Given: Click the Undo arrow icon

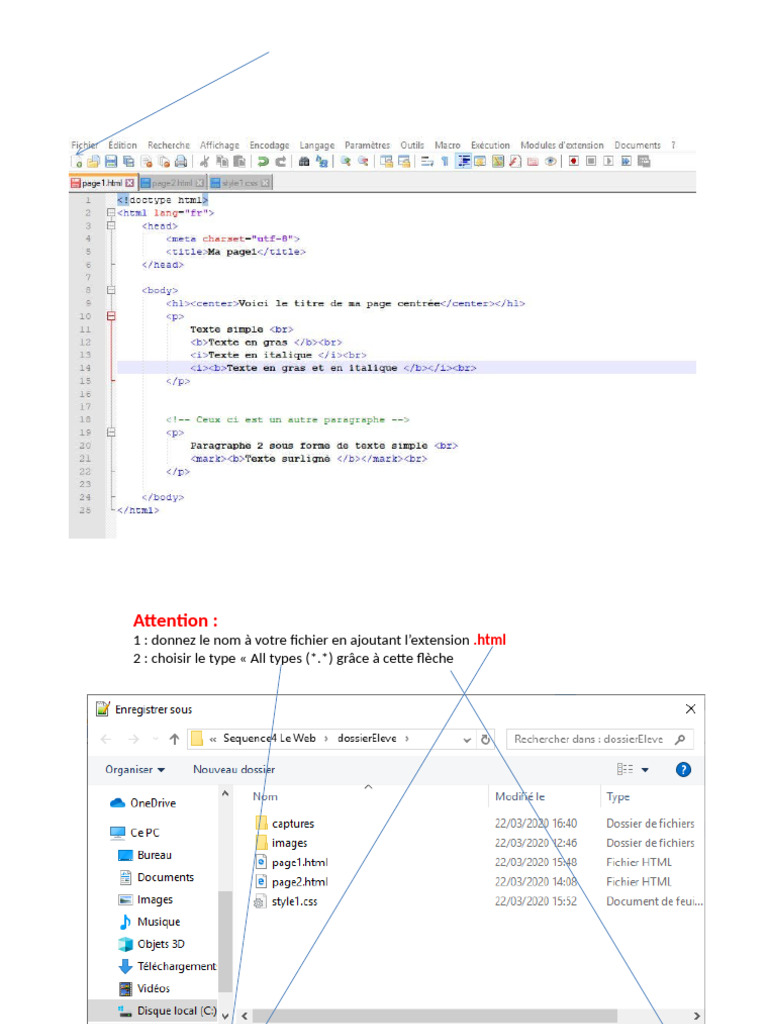Looking at the screenshot, I should pyautogui.click(x=262, y=161).
